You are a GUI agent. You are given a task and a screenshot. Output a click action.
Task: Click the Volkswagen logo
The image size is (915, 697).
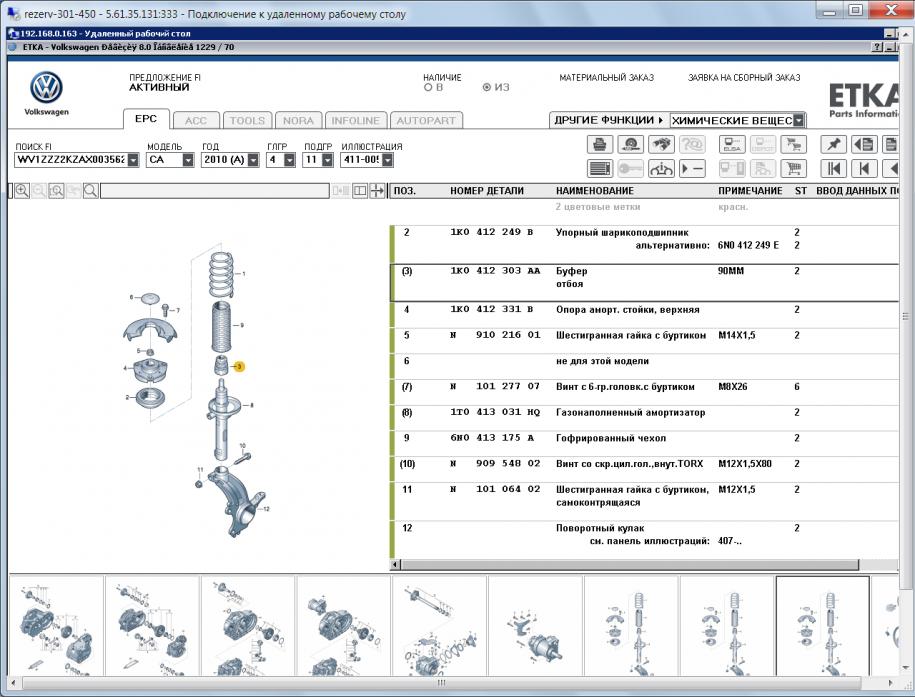coord(46,88)
